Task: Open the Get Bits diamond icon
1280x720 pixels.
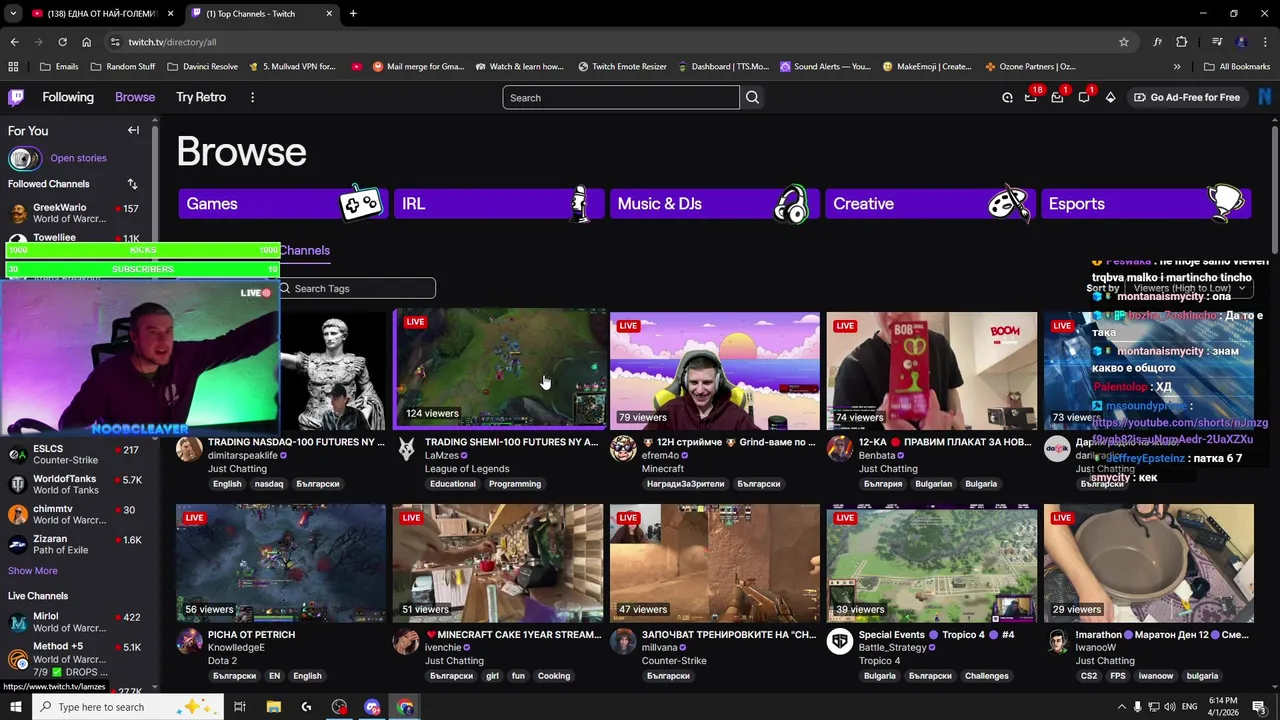Action: coord(1110,97)
